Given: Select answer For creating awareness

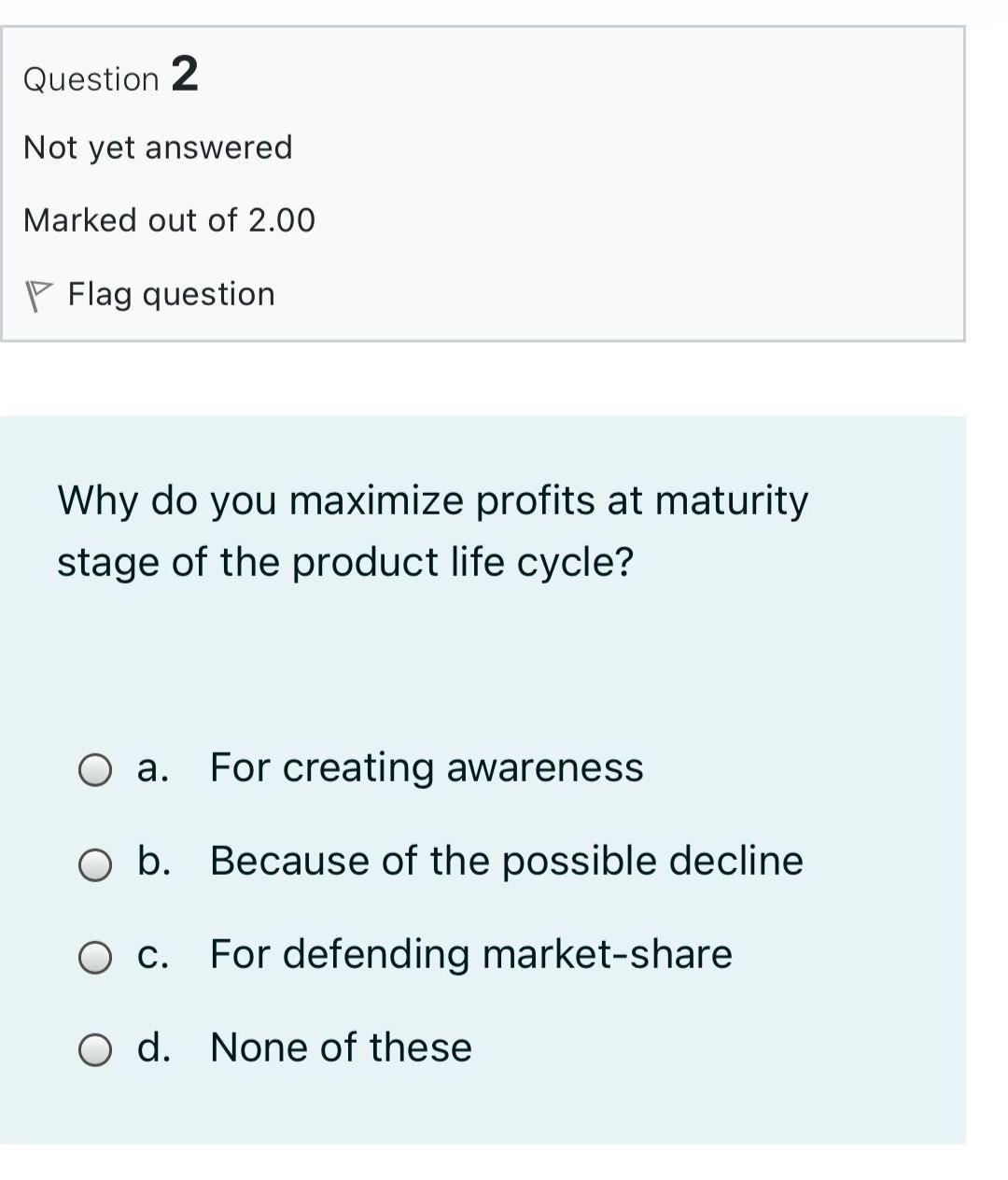Looking at the screenshot, I should (427, 768).
